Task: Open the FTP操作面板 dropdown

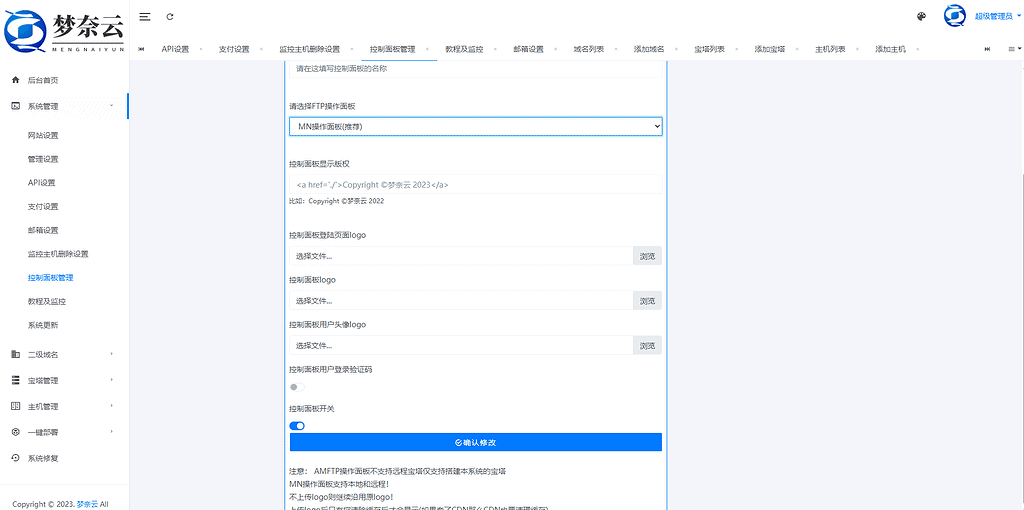Action: pos(475,126)
